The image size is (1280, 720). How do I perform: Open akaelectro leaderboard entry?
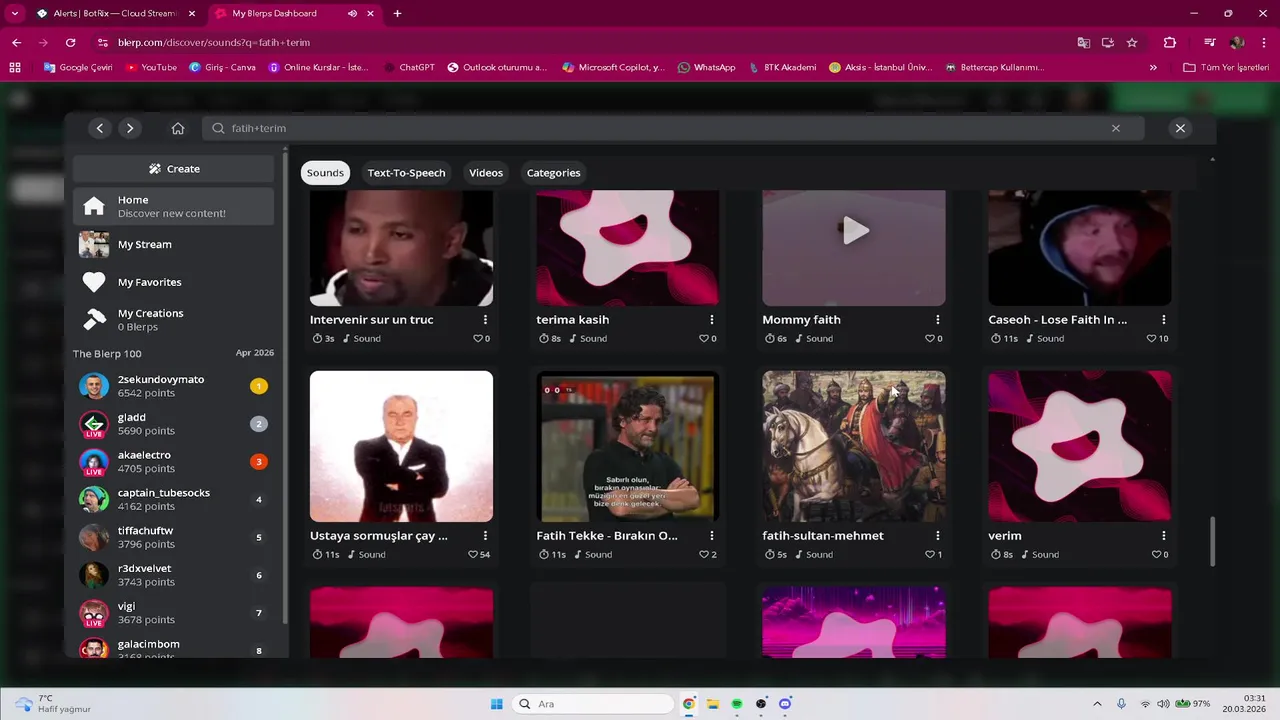click(174, 462)
